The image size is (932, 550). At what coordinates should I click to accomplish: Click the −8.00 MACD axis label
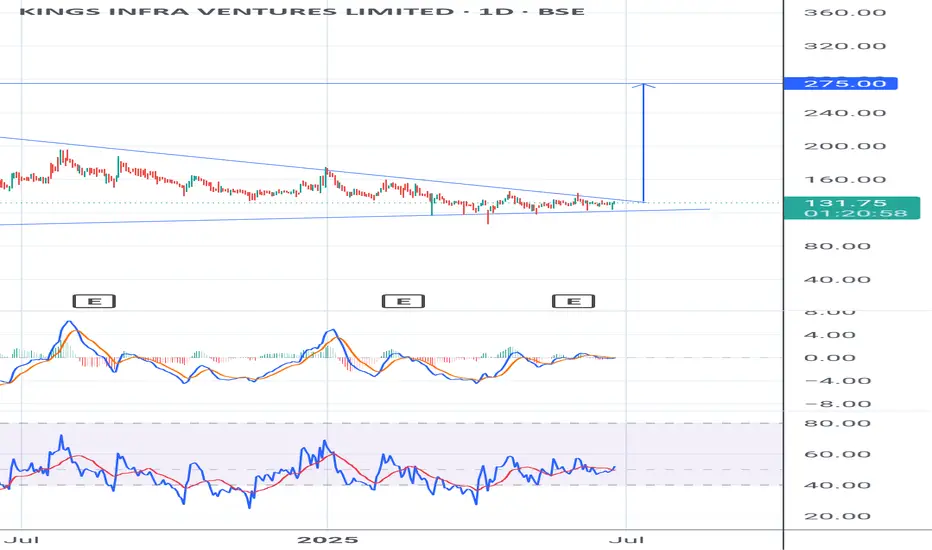[x=837, y=404]
